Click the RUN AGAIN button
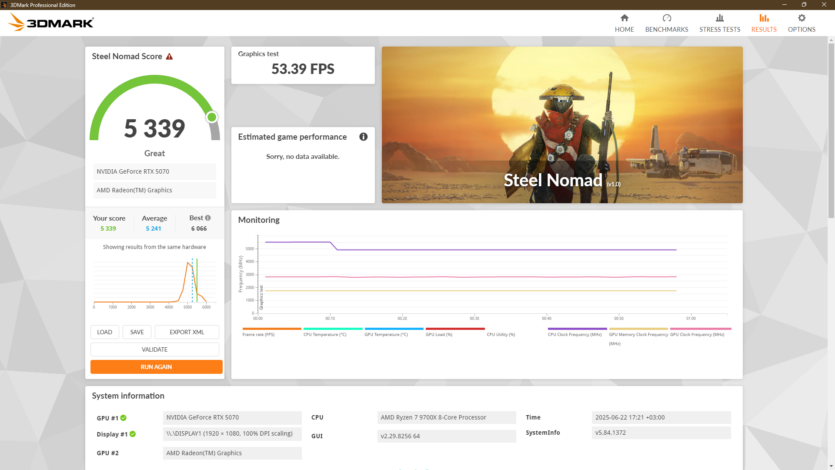The height and width of the screenshot is (470, 835). [156, 367]
